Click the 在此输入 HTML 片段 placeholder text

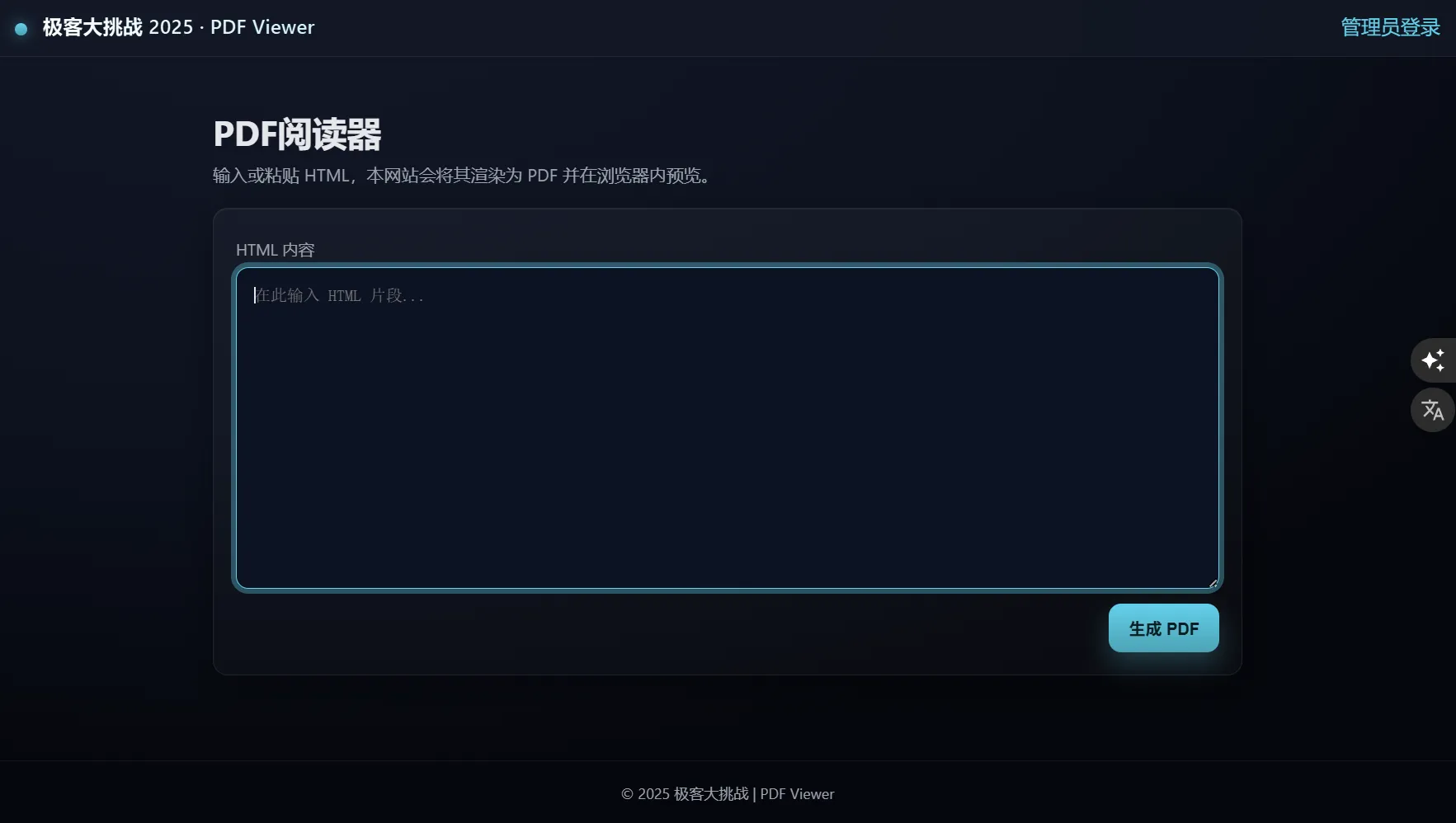tap(339, 295)
